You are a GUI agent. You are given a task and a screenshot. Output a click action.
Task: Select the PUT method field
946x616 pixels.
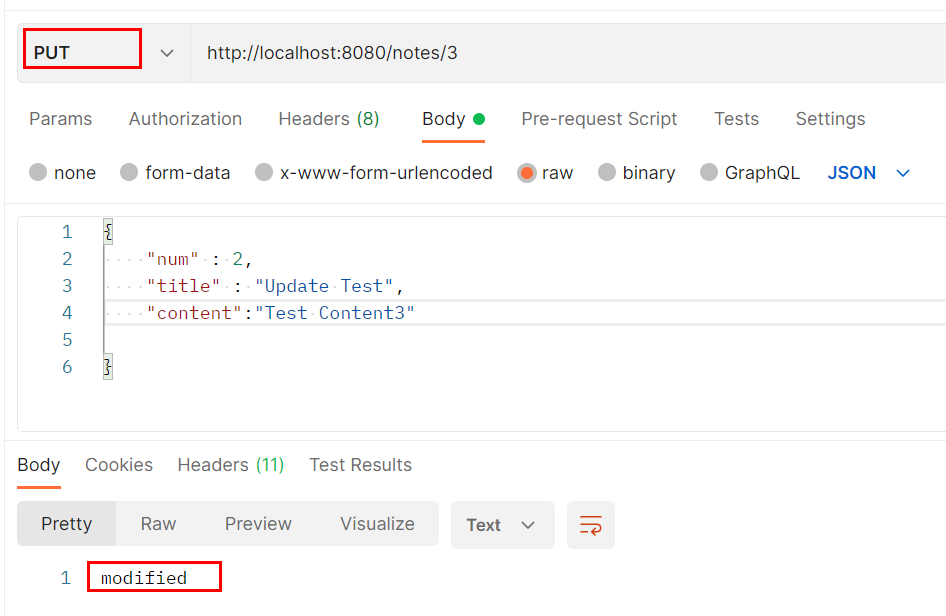(83, 48)
